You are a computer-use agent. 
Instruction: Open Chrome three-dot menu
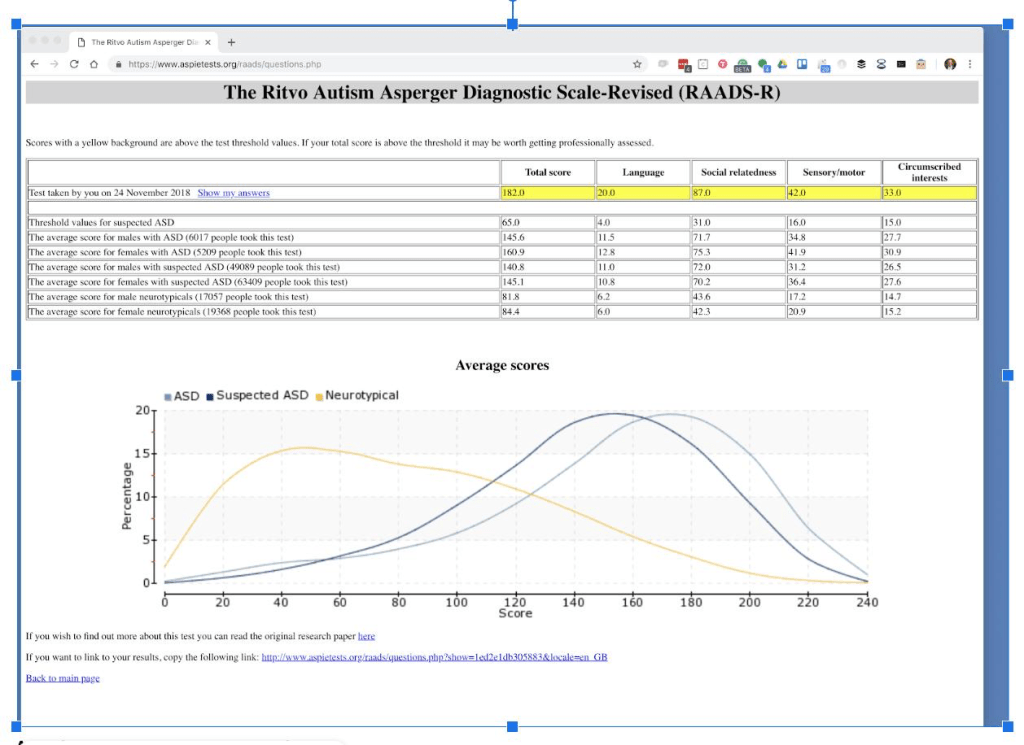click(x=970, y=64)
